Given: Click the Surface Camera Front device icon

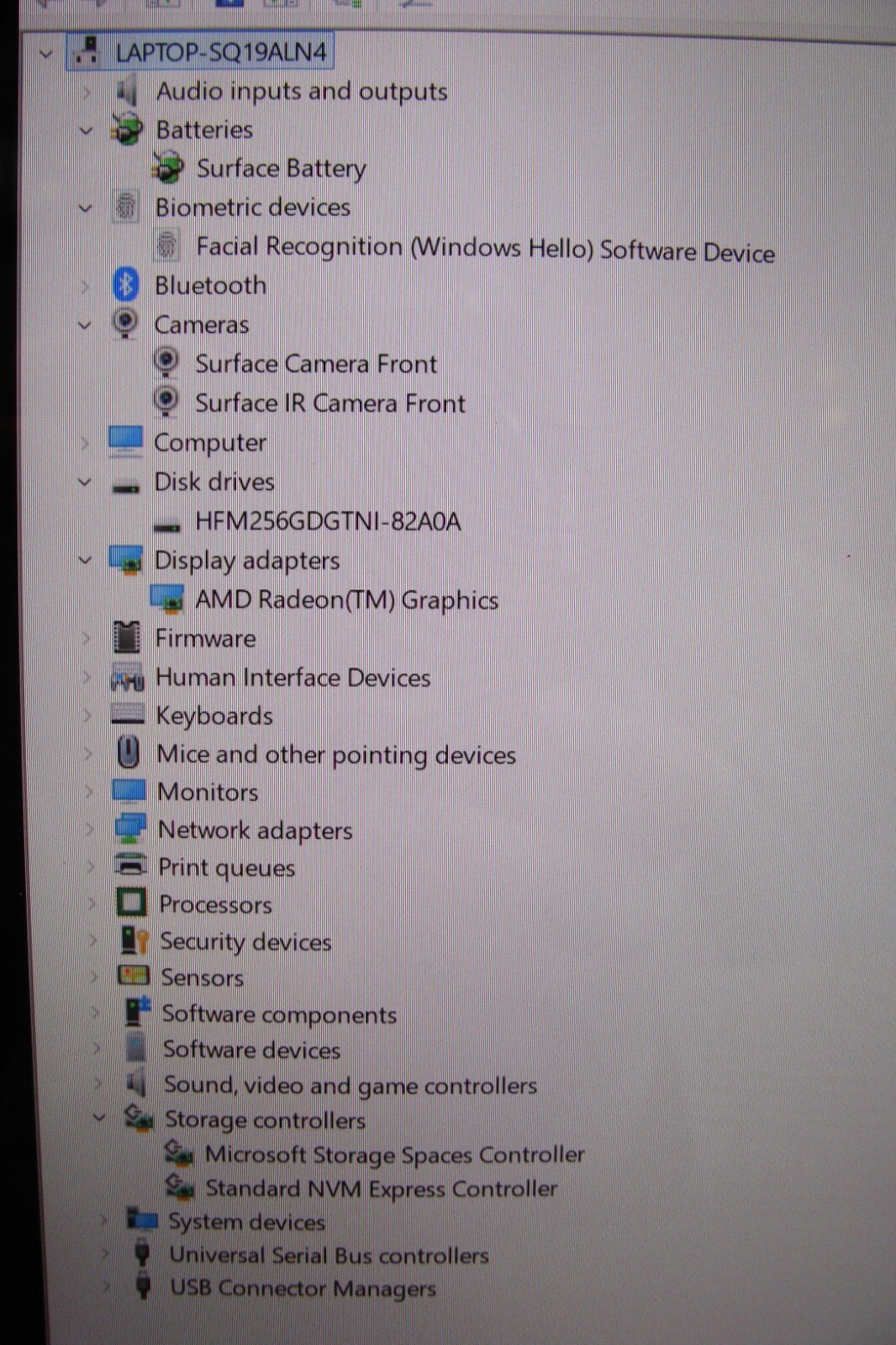Looking at the screenshot, I should tap(166, 363).
